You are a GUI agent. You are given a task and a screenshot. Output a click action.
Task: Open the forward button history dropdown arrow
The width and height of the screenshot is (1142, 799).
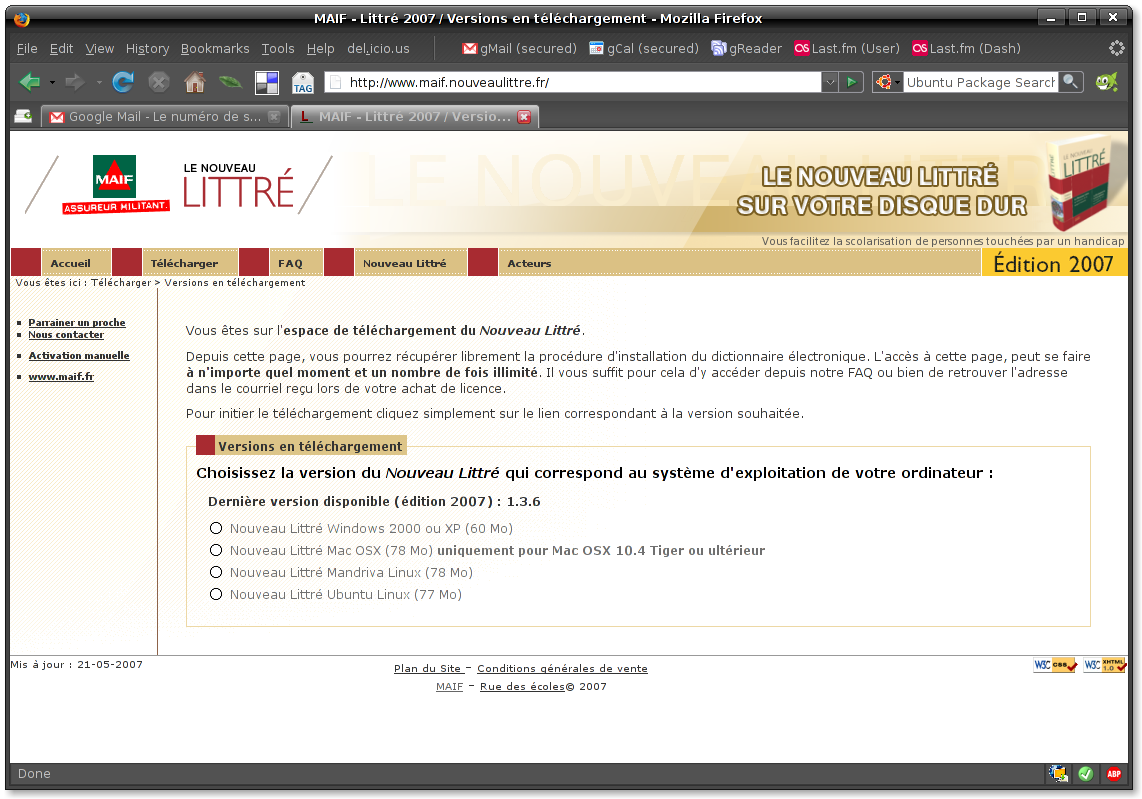coord(98,82)
